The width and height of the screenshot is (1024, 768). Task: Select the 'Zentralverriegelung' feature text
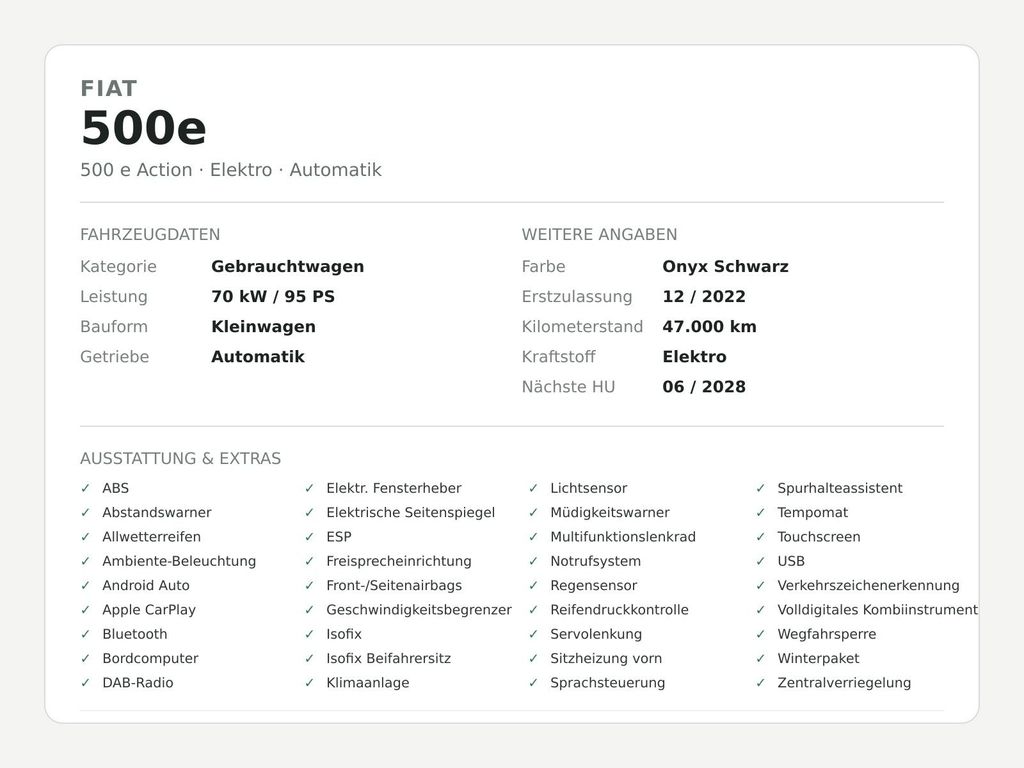(844, 682)
